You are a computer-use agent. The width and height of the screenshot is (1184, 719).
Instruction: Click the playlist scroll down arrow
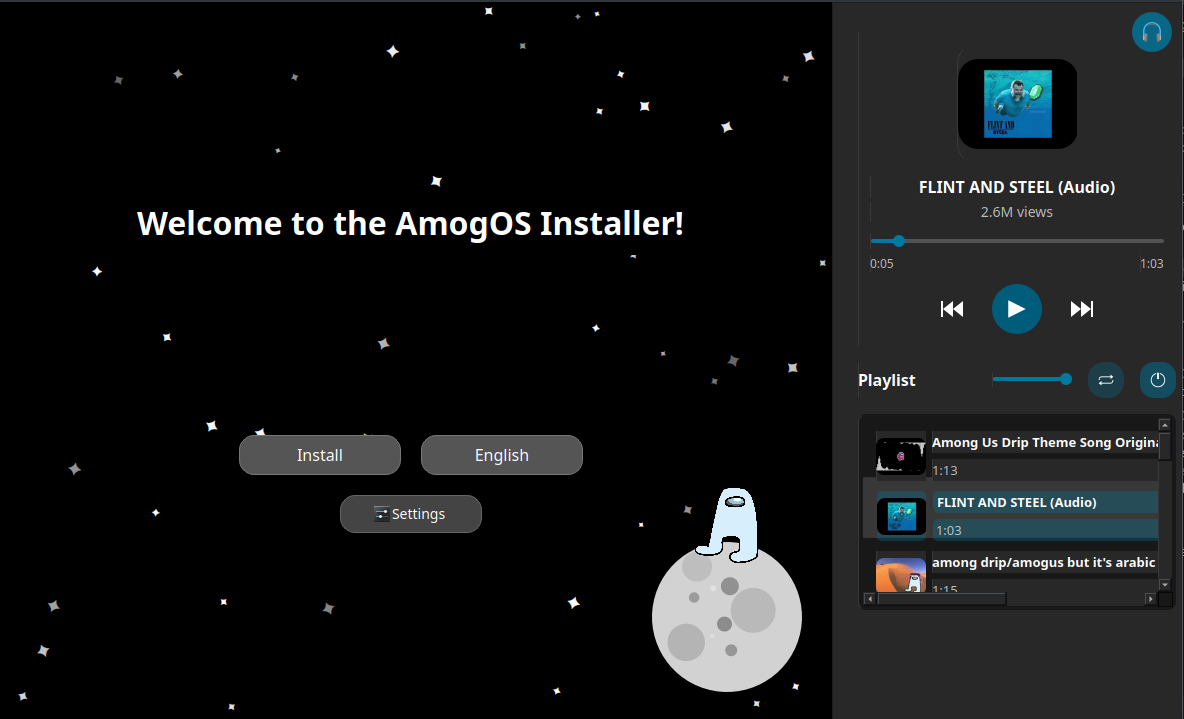coord(1164,585)
